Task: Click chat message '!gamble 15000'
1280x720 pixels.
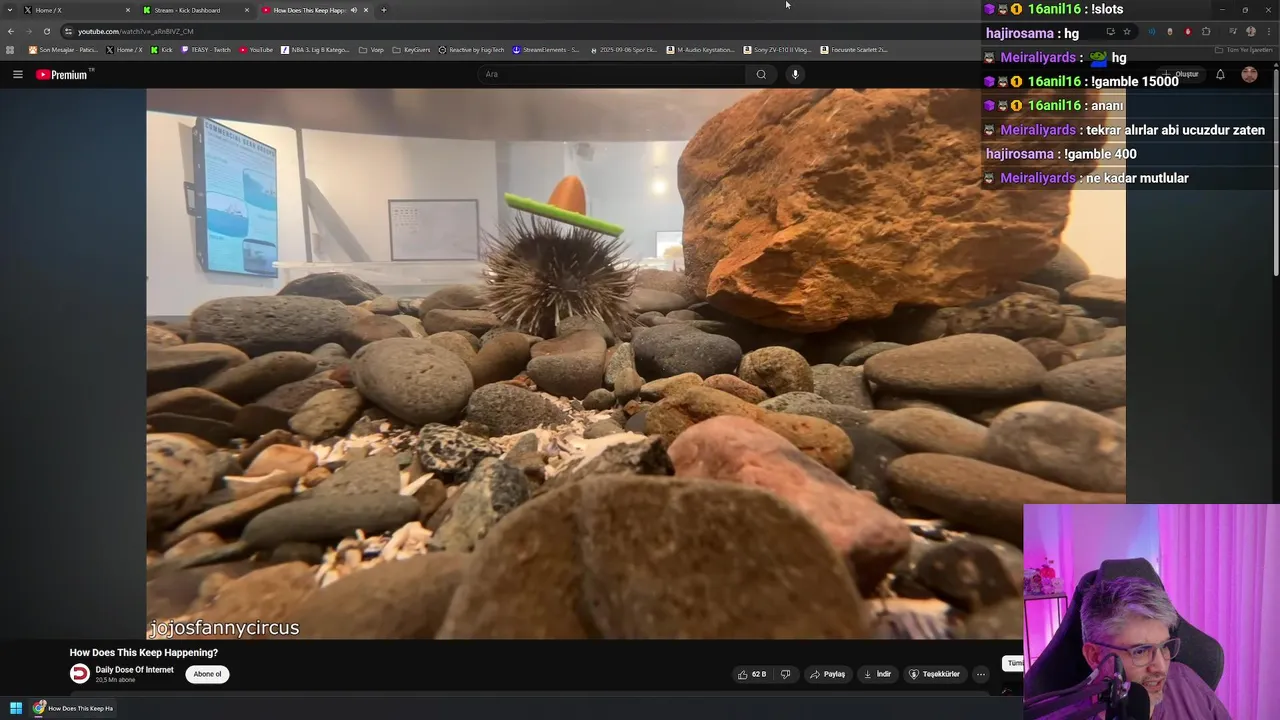Action: pos(1135,82)
